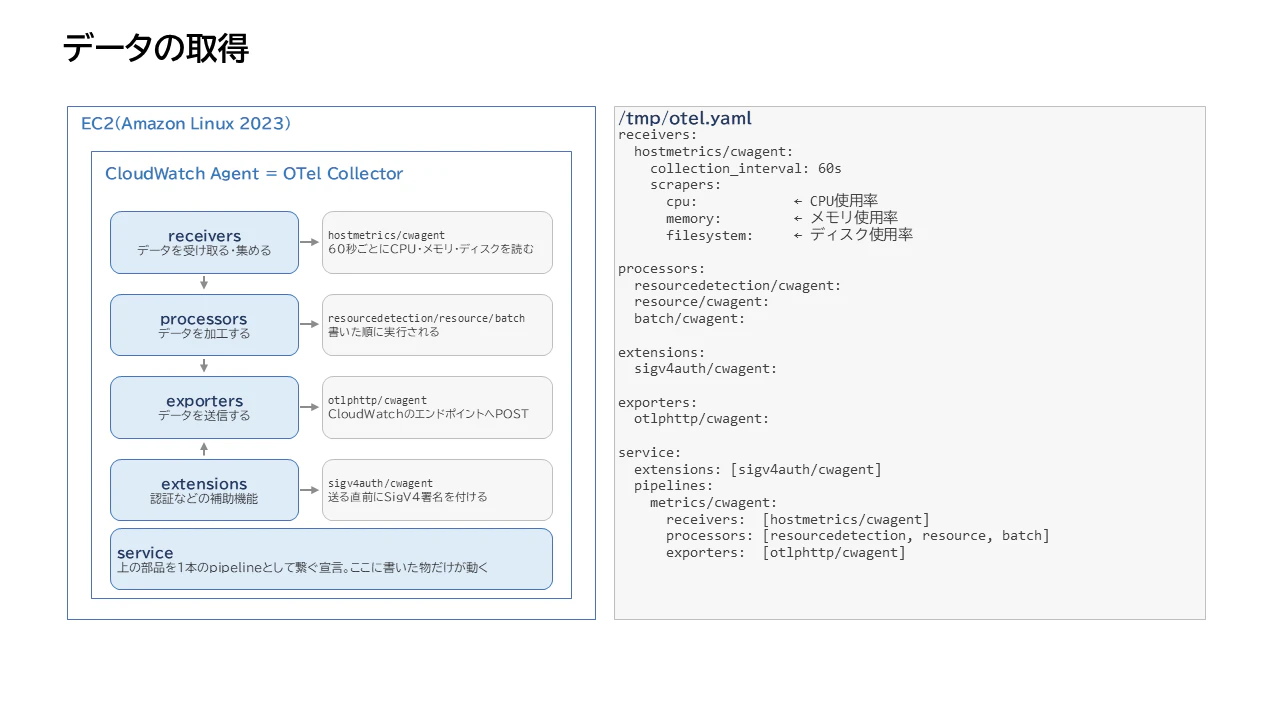This screenshot has height=720, width=1280.
Task: Click the YAML key "cpu:"
Action: coord(682,202)
